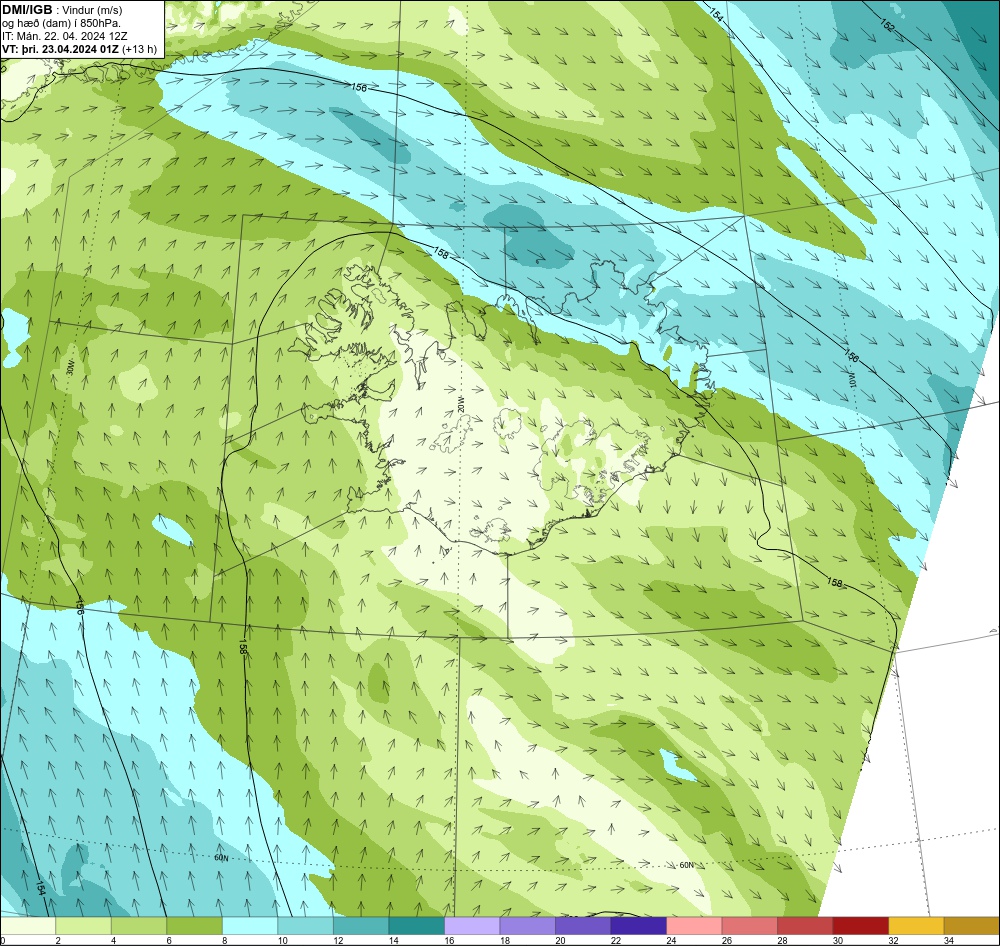Click the legend tick label '20'

click(x=560, y=940)
